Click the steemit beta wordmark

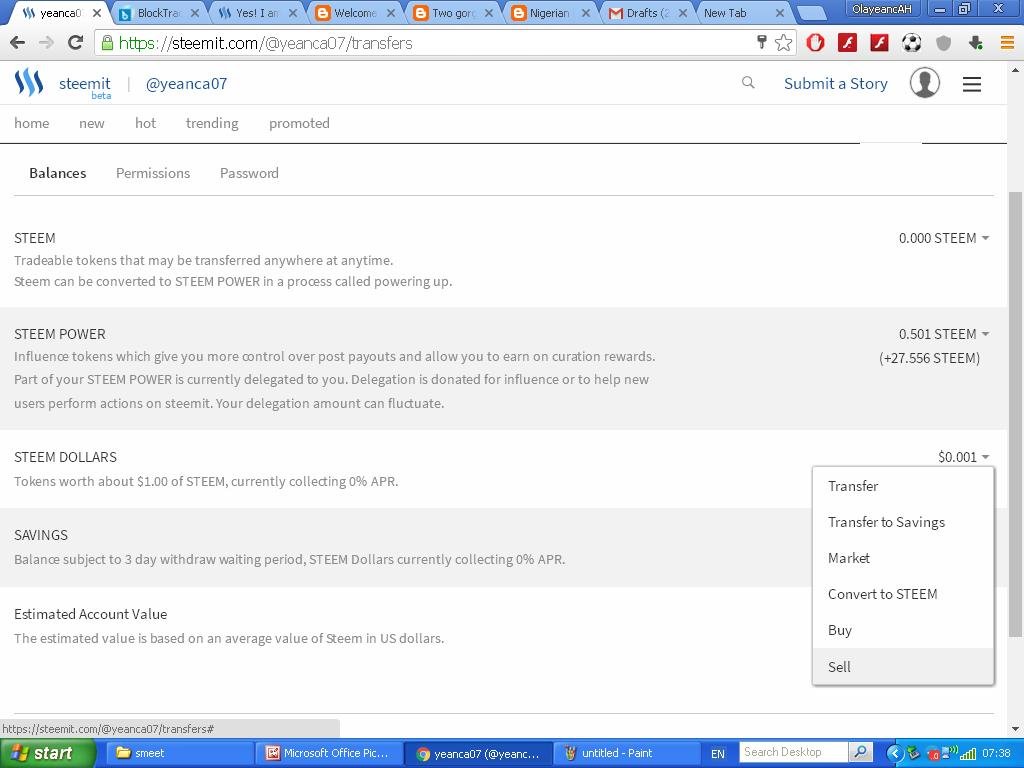[85, 86]
